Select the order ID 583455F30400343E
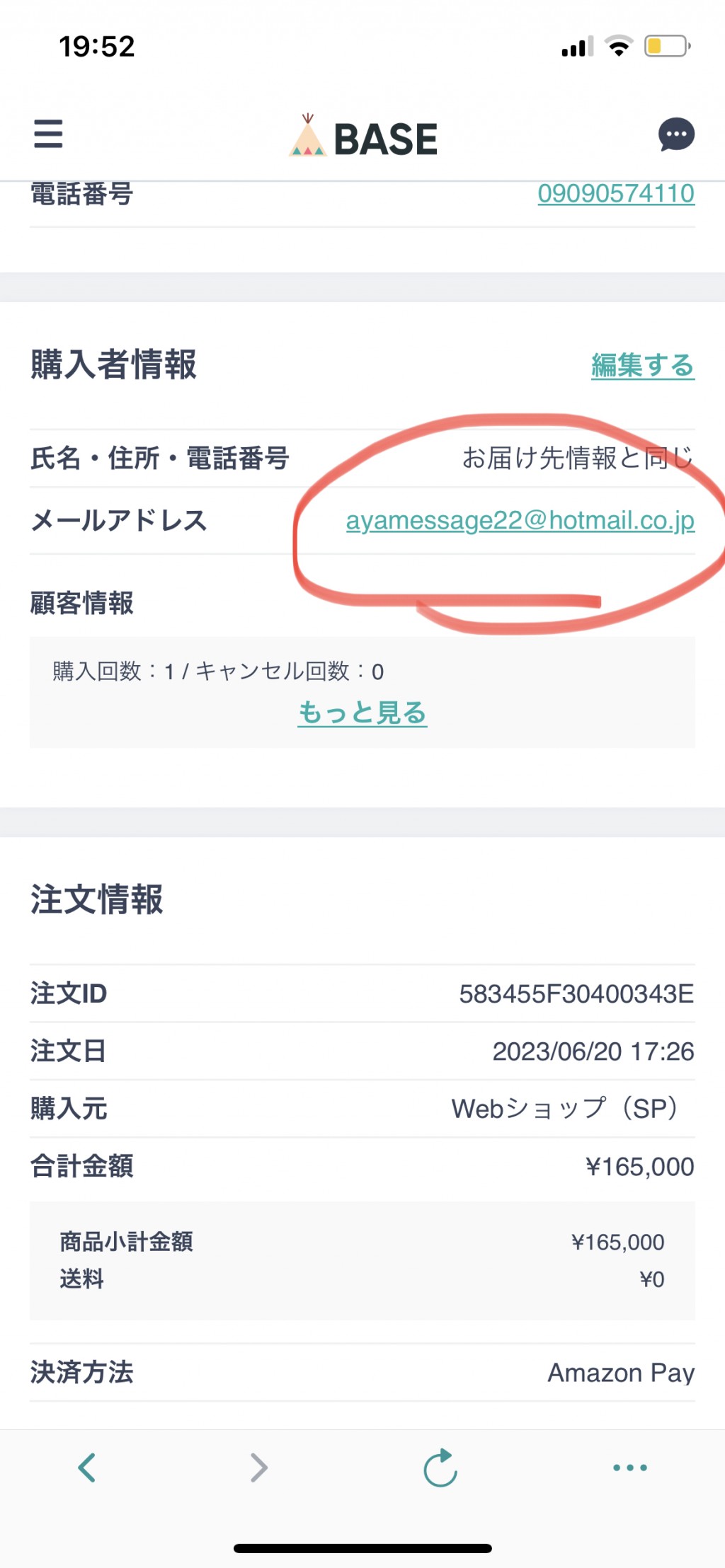The height and width of the screenshot is (1568, 725). pyautogui.click(x=576, y=993)
